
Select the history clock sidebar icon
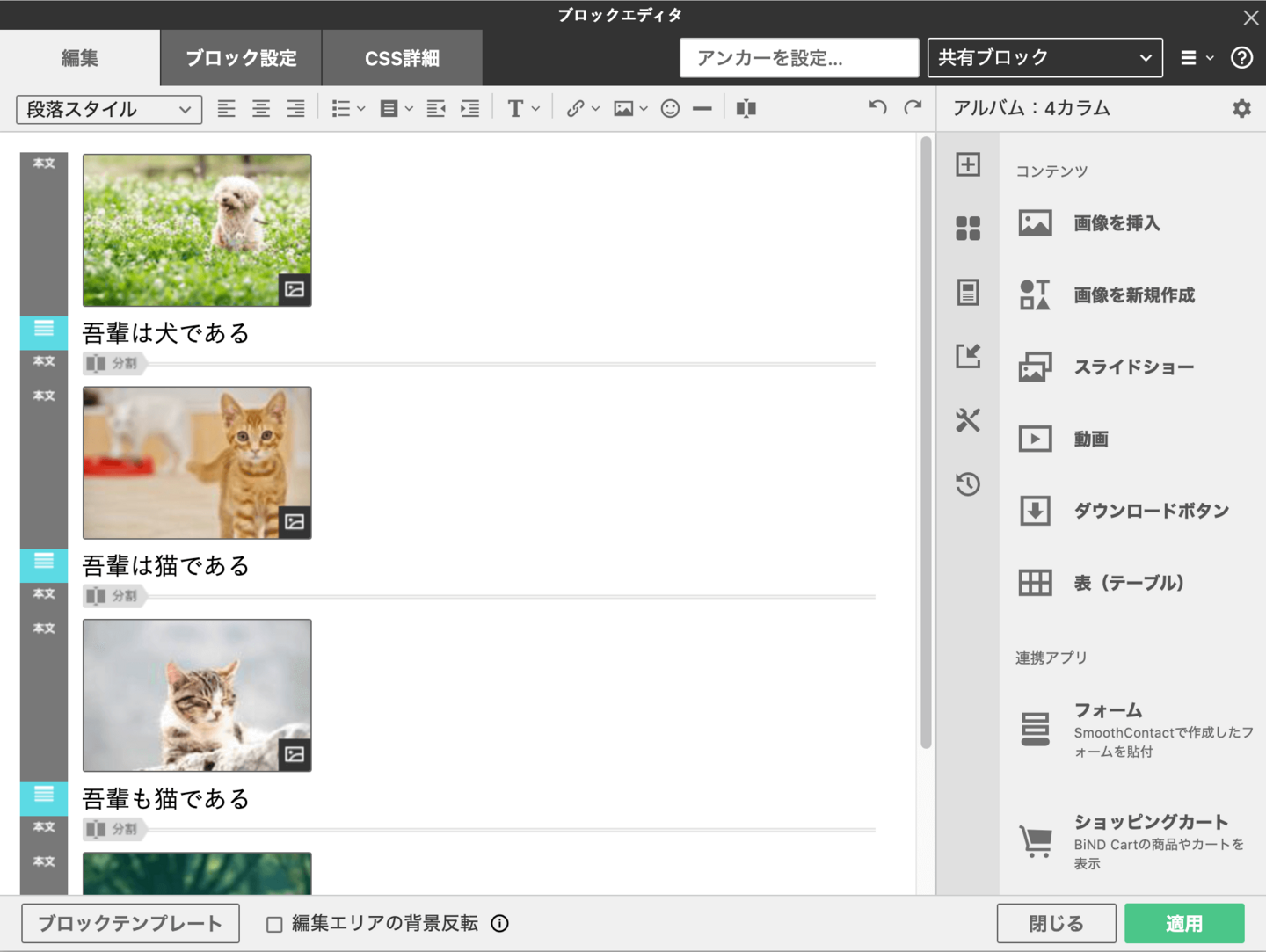[968, 483]
